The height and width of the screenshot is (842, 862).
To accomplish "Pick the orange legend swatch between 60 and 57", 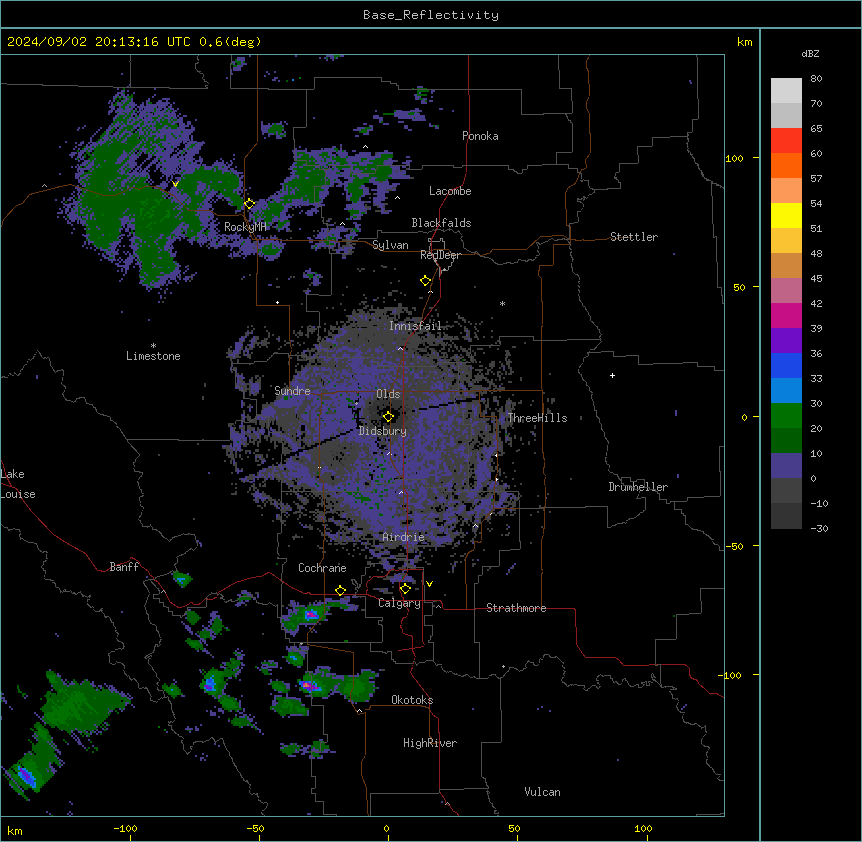I will click(x=786, y=165).
